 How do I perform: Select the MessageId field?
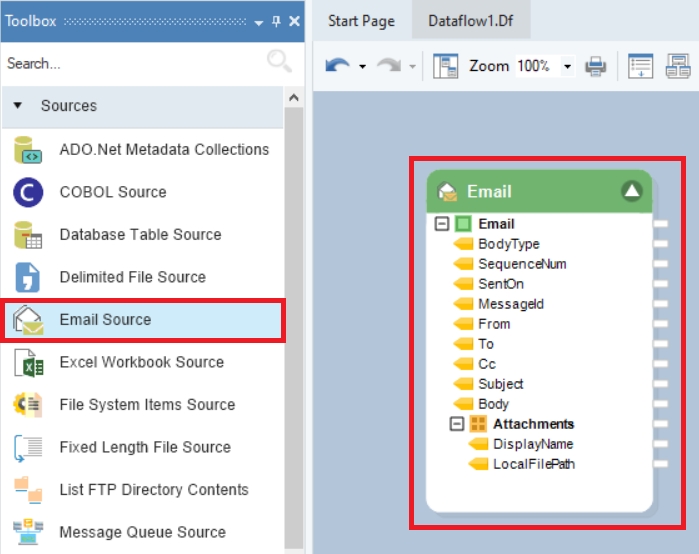[x=511, y=304]
